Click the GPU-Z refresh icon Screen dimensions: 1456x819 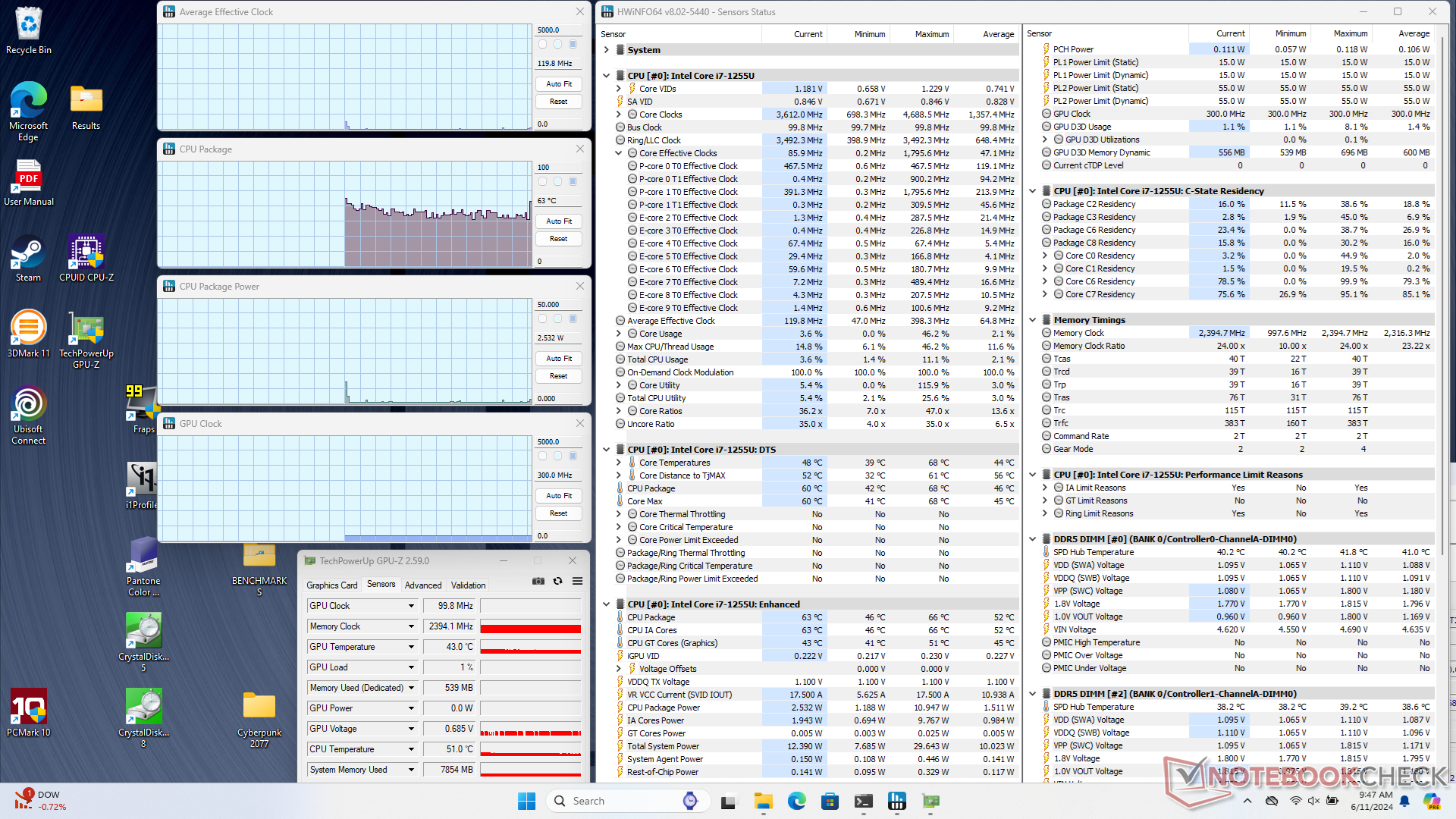(558, 581)
